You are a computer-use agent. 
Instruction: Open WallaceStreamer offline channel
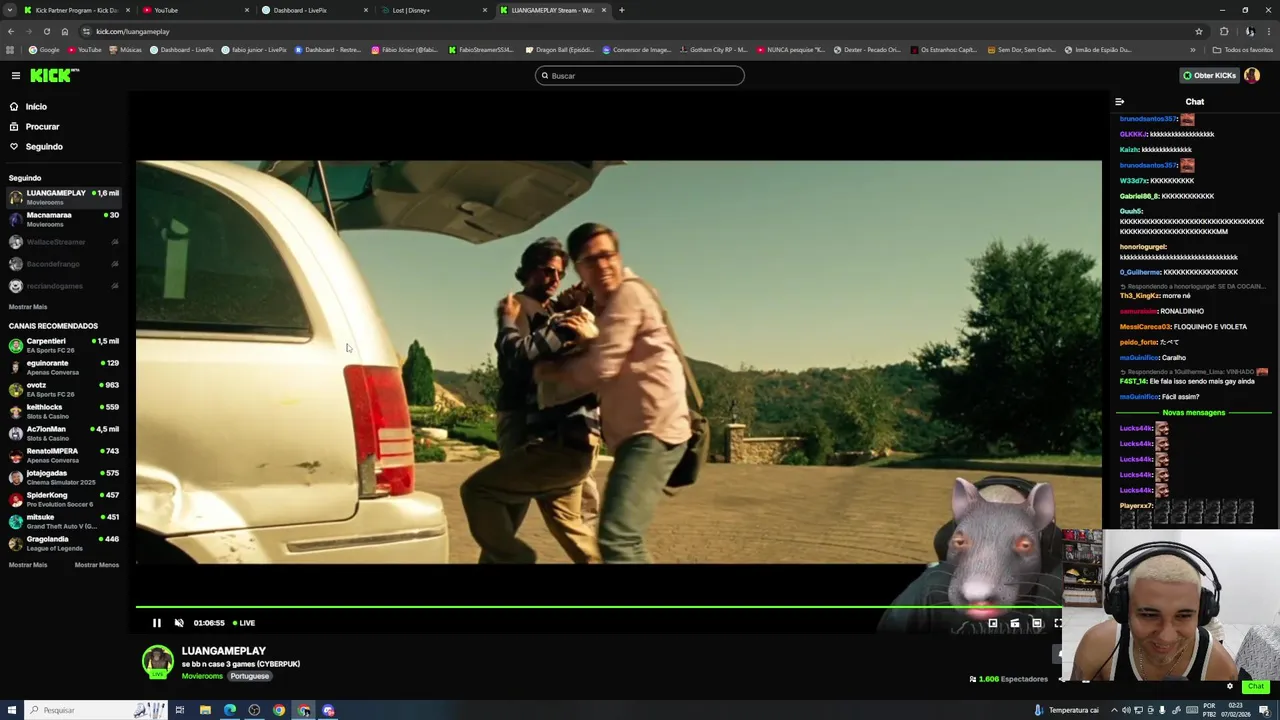pos(64,242)
